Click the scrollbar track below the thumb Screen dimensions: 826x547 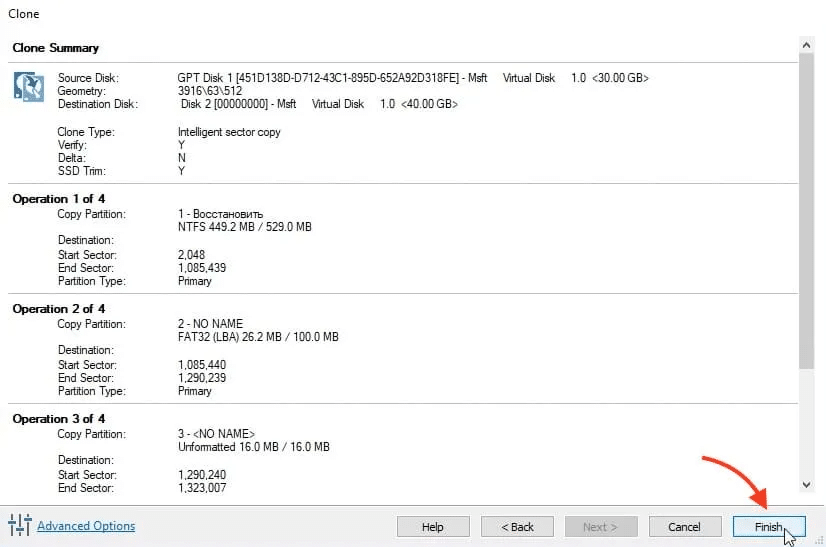808,420
